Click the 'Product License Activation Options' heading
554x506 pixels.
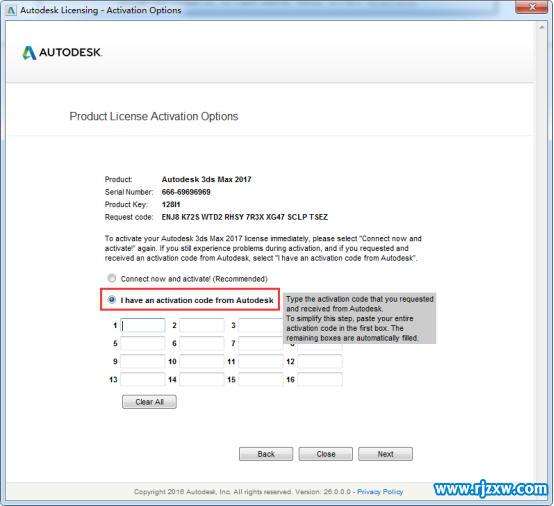click(154, 116)
